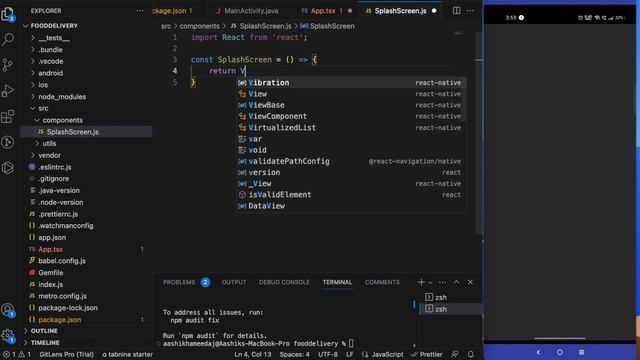Screen dimensions: 640x360
Task: Split the editor to the right
Action: point(456,11)
